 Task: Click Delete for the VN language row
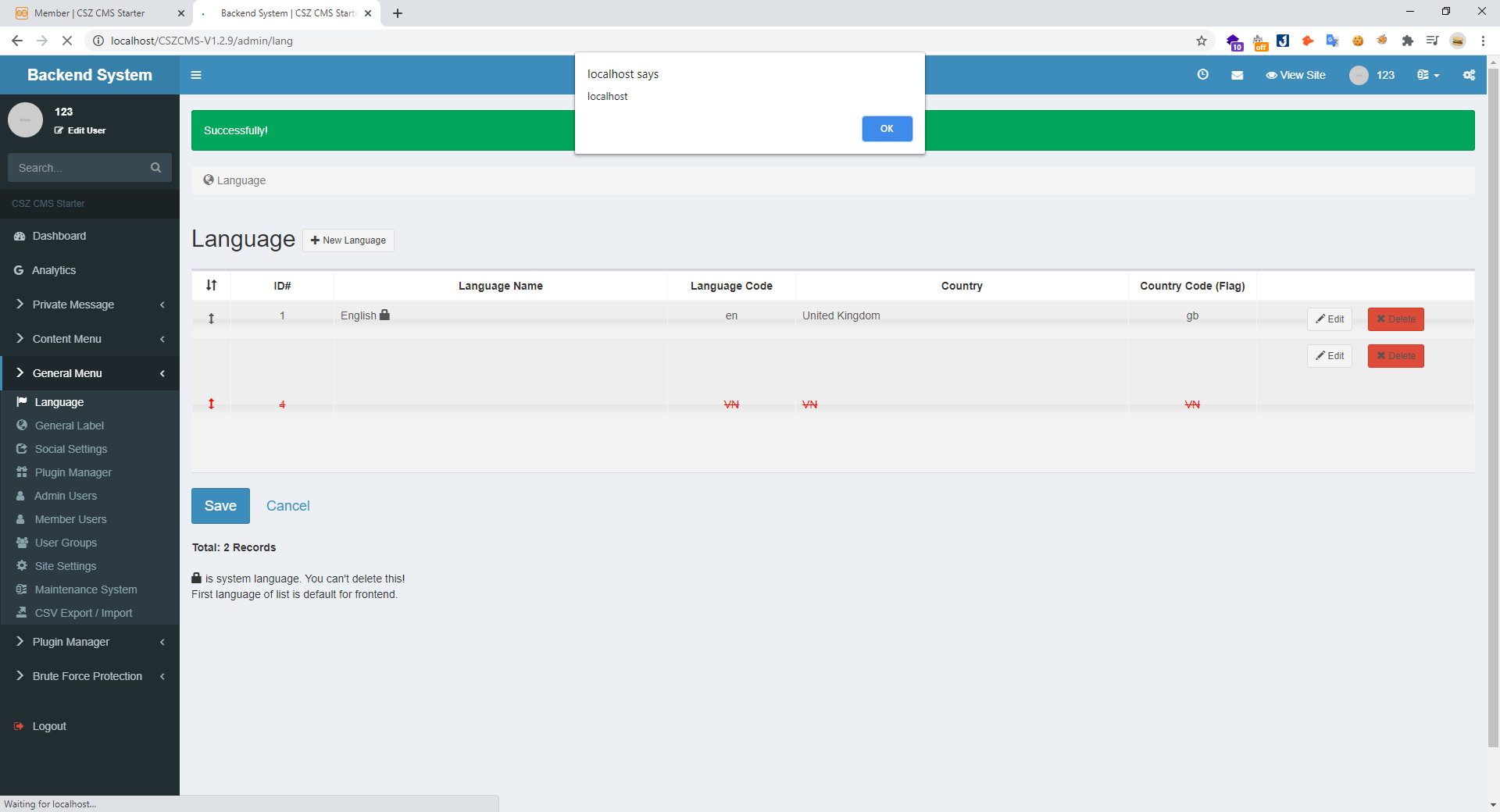[x=1396, y=356]
